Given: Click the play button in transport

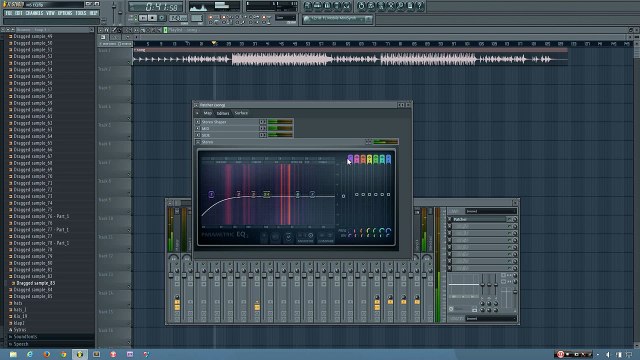Looking at the screenshot, I should [x=143, y=18].
